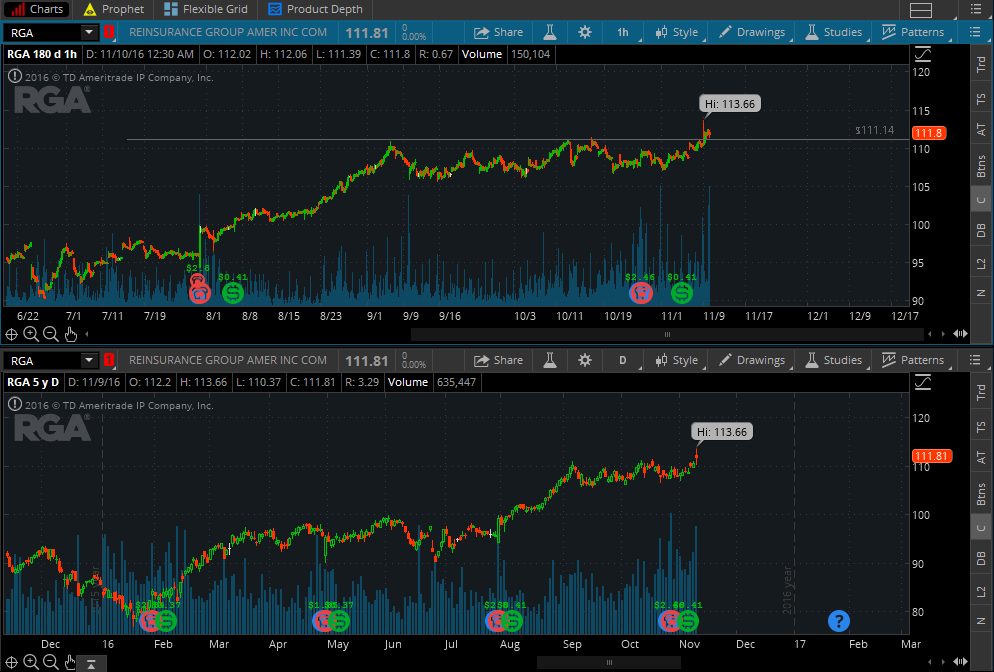Toggle the TS sidebar panel in upper chart
Image resolution: width=994 pixels, height=672 pixels.
coord(981,99)
